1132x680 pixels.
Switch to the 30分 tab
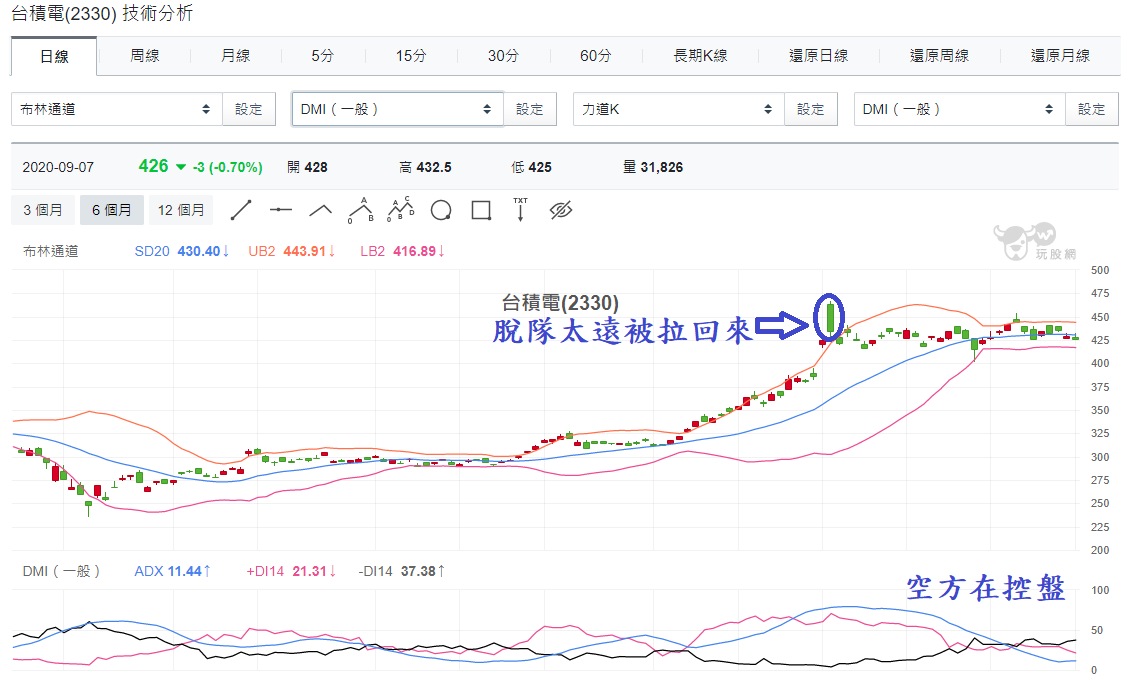(503, 56)
